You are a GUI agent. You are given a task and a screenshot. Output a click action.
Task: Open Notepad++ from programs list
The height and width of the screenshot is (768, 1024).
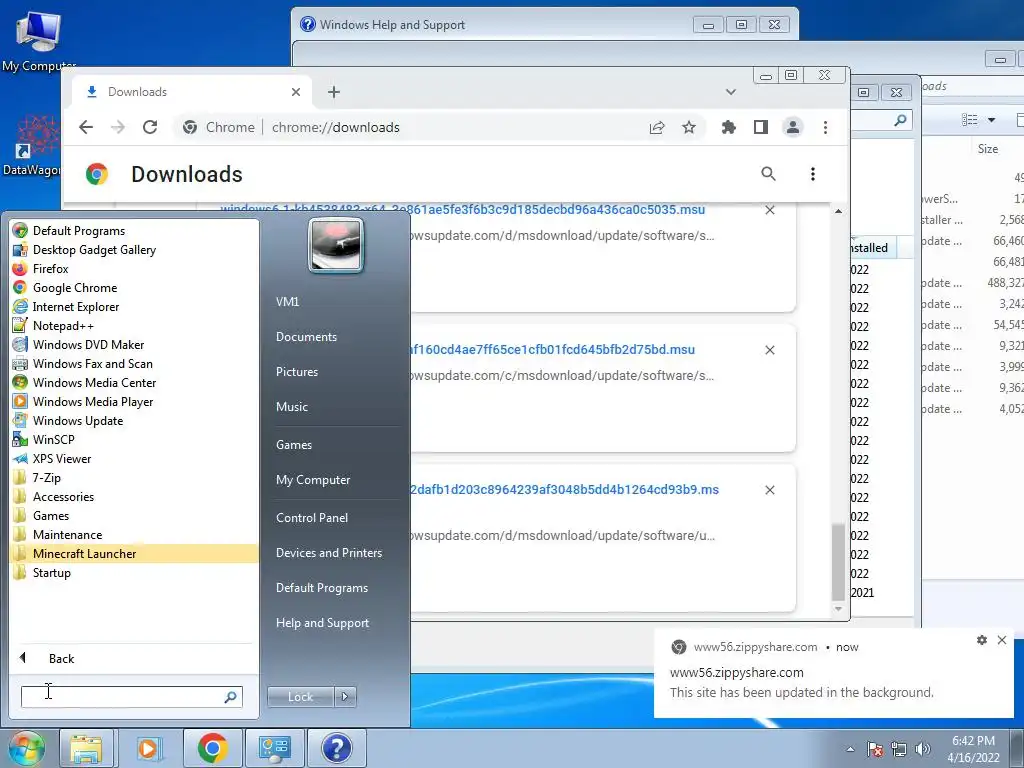click(134, 325)
